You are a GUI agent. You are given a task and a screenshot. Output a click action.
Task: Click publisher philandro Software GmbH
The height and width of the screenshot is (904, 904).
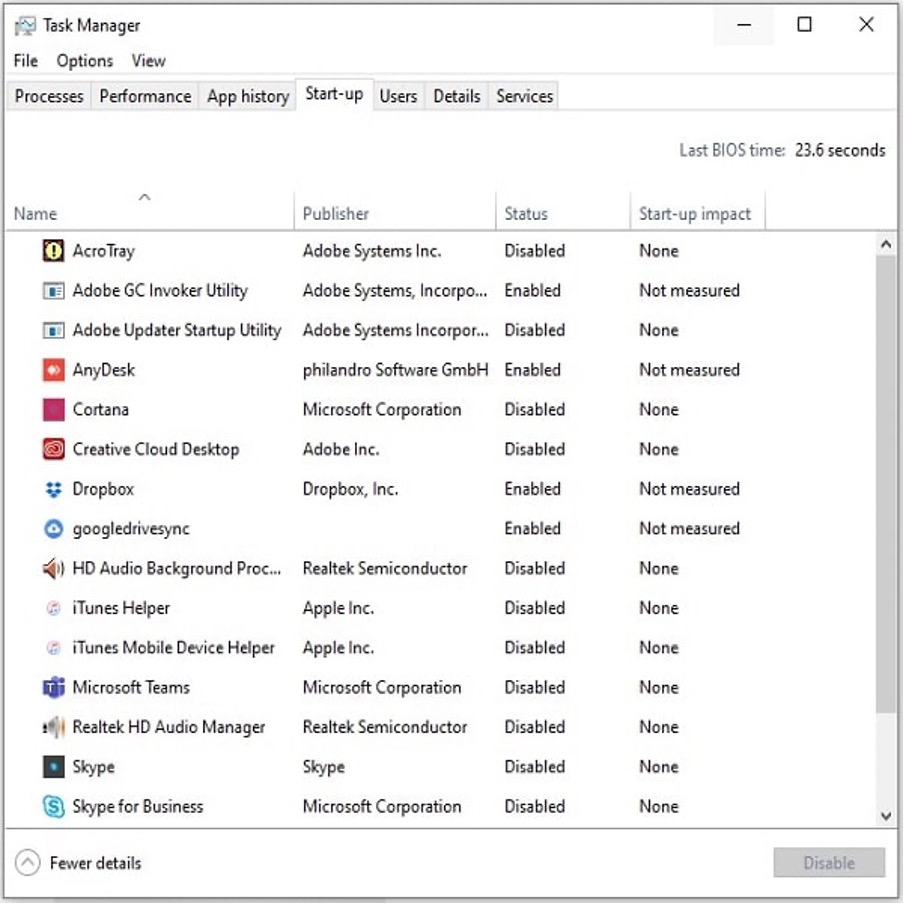point(396,370)
